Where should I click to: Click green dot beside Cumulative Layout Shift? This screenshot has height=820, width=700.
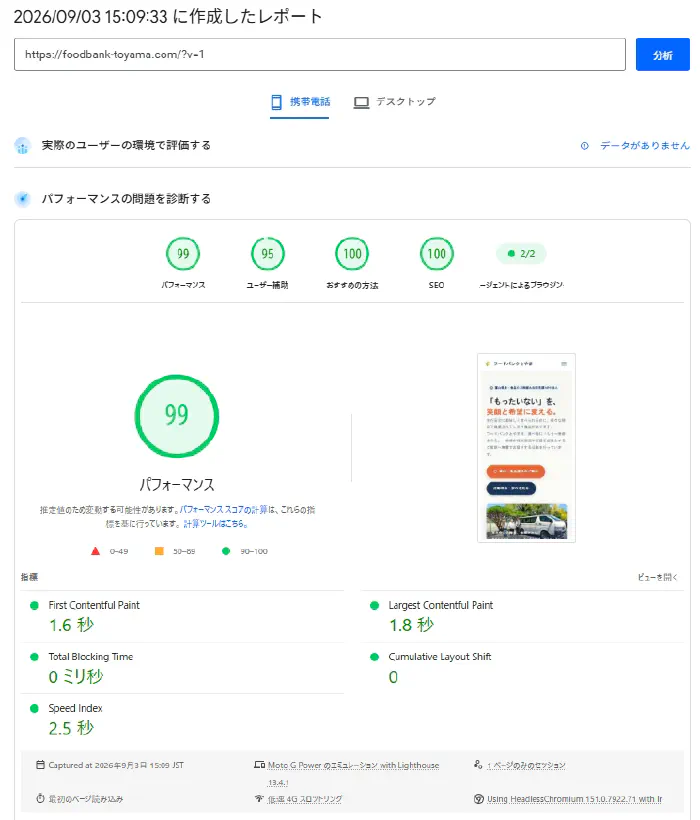point(374,657)
